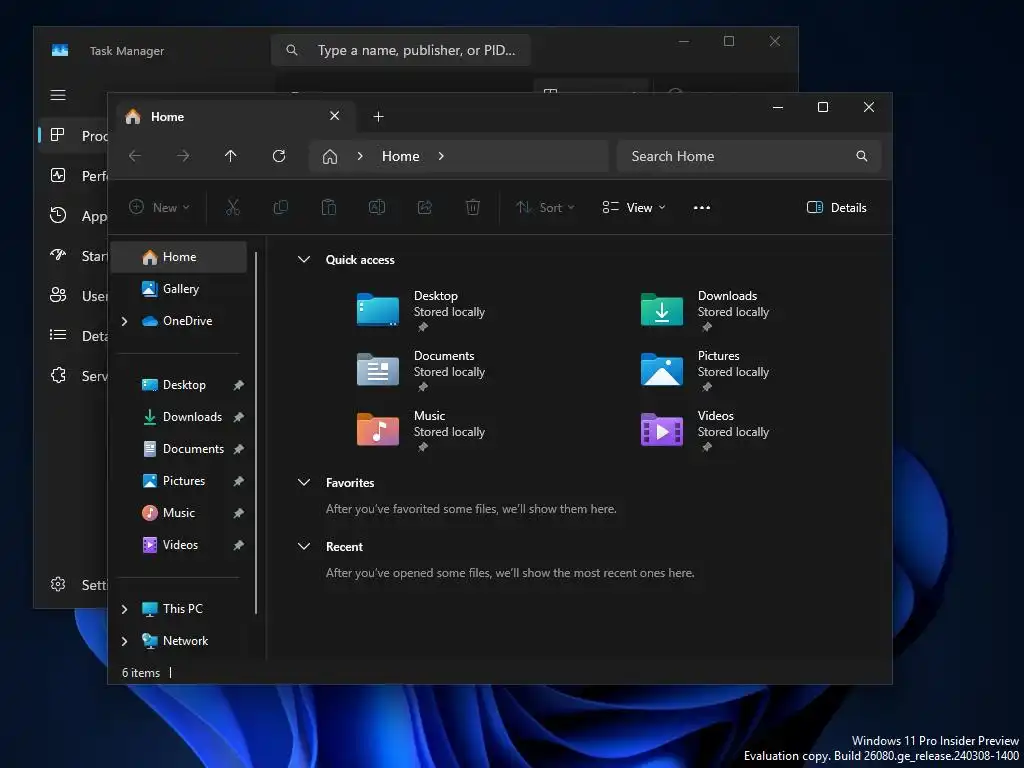The height and width of the screenshot is (768, 1024).
Task: Collapse the Favorites section
Action: point(304,483)
